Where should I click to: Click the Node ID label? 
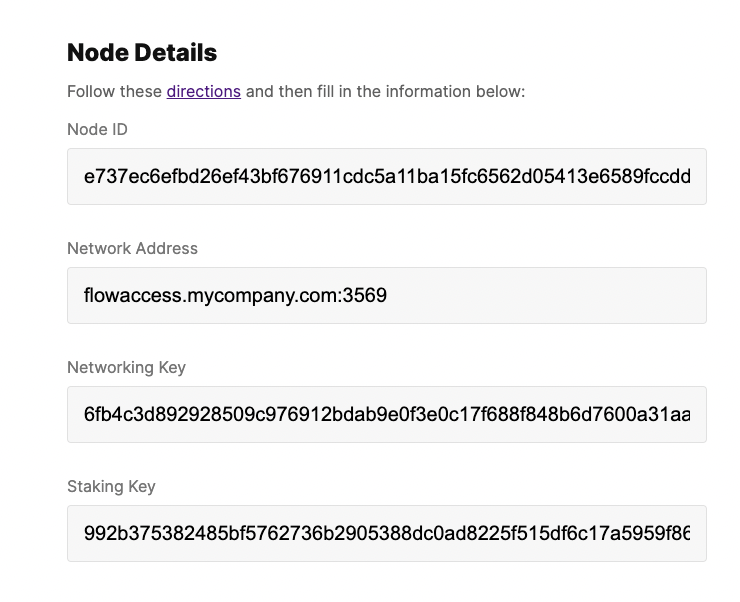(x=97, y=129)
